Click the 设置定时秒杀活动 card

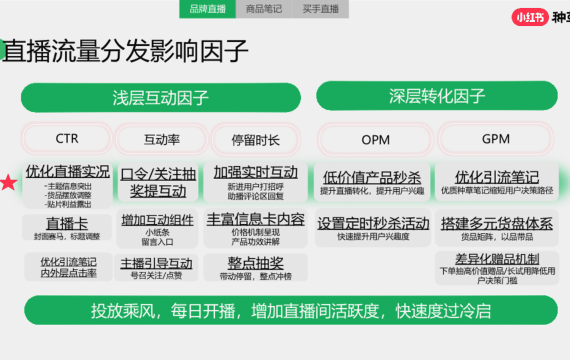point(373,228)
